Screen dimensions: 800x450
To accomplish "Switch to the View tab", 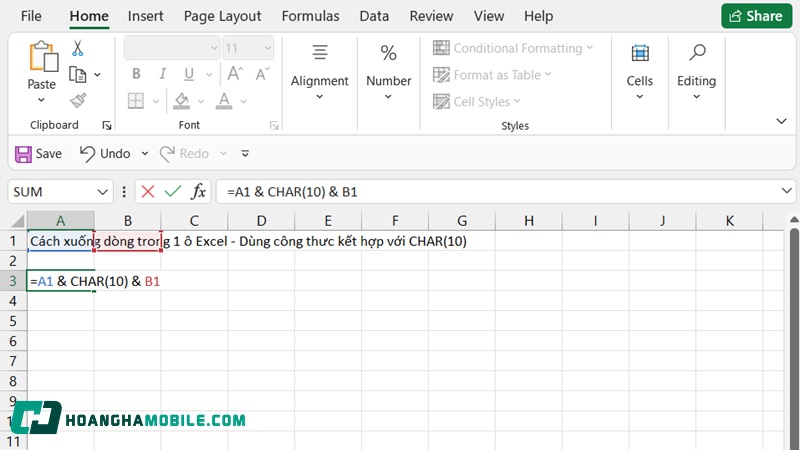I will [489, 16].
